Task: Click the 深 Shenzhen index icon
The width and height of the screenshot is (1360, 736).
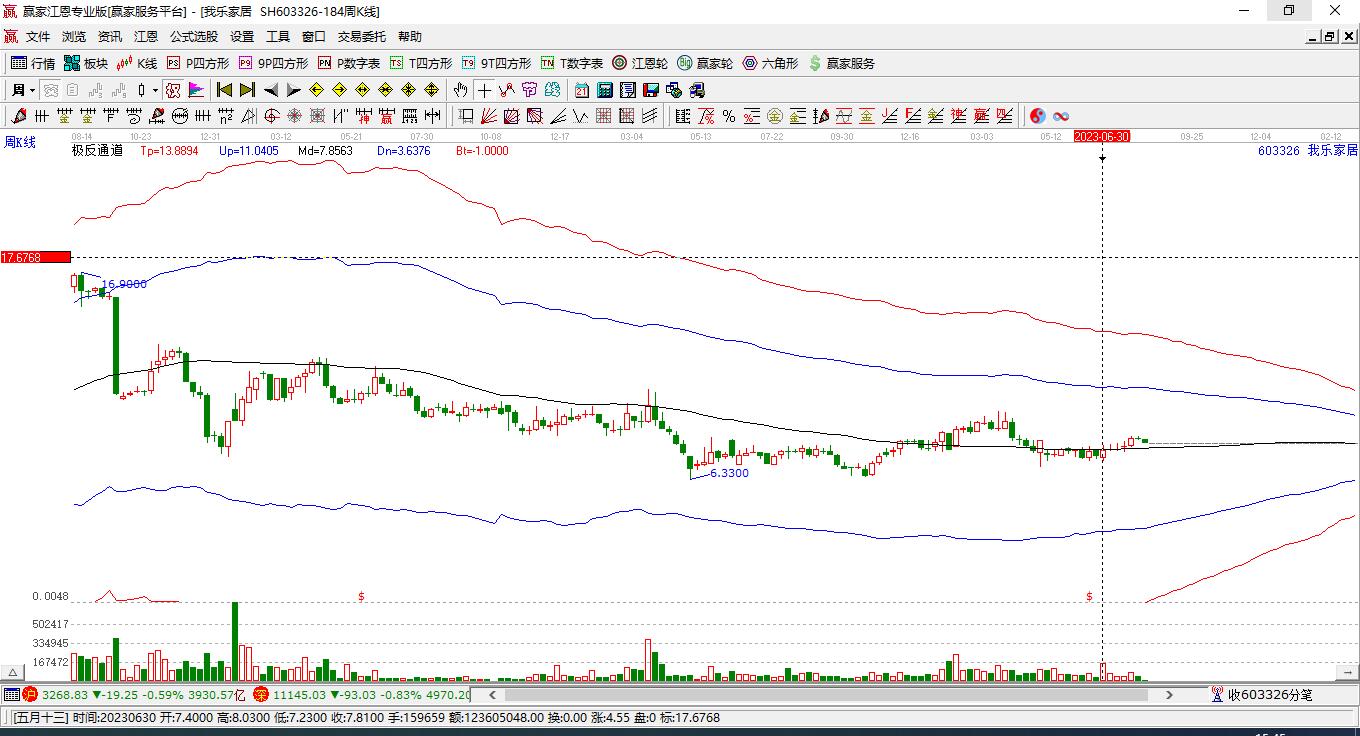Action: [x=260, y=694]
